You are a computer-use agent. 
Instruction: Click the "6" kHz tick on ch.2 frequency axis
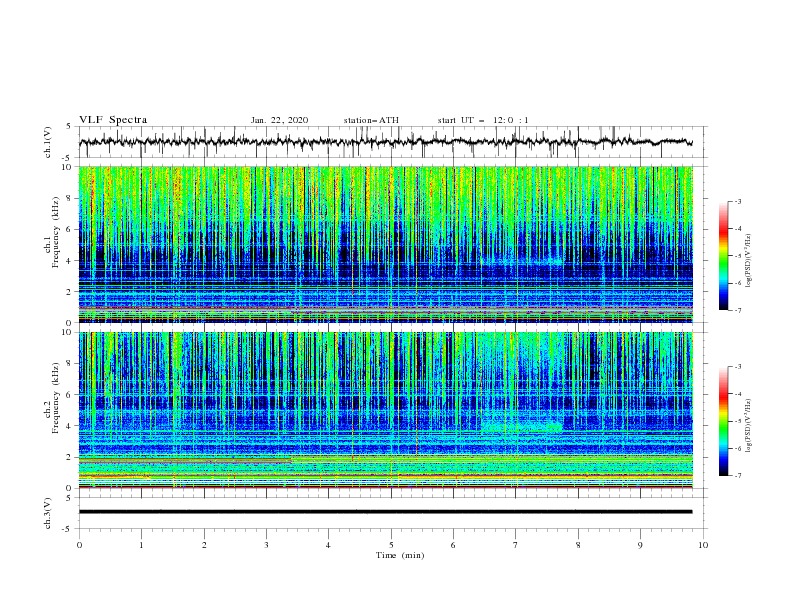(69, 395)
